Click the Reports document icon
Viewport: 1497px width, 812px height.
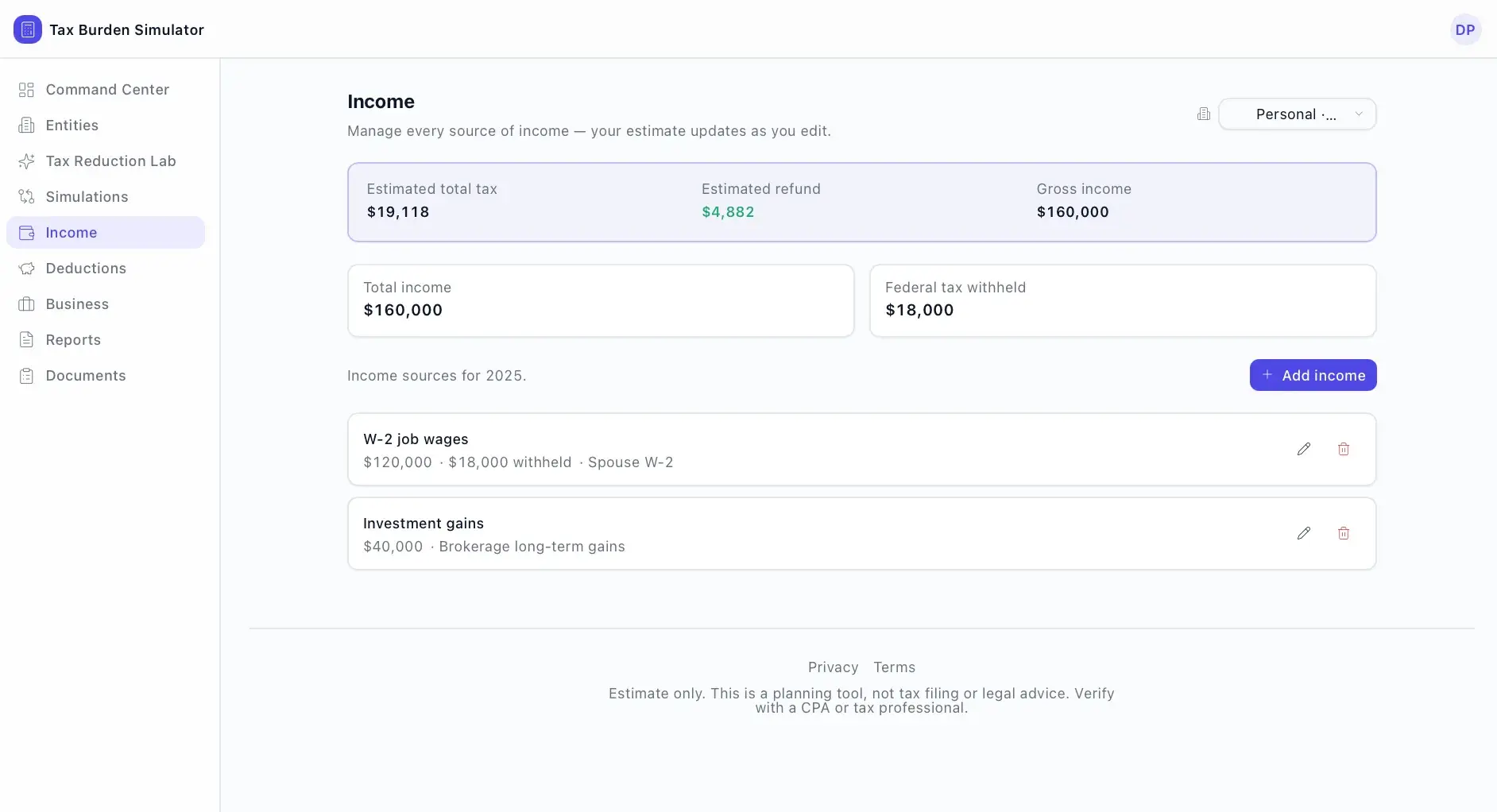point(26,340)
